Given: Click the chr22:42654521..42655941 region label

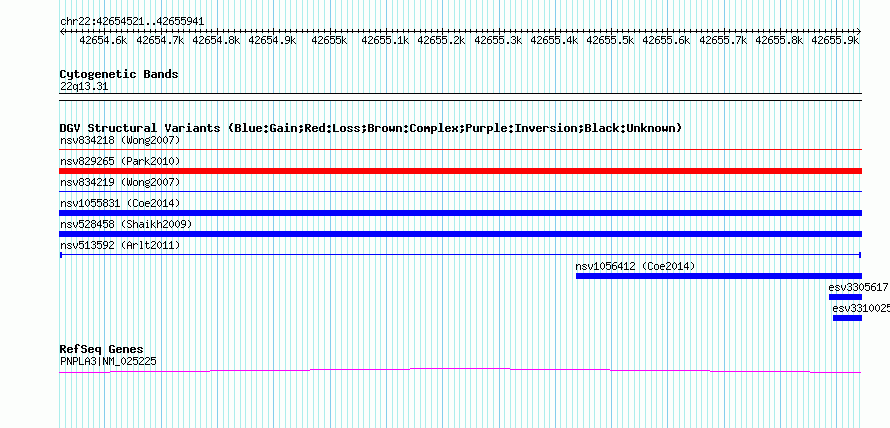Looking at the screenshot, I should 132,22.
